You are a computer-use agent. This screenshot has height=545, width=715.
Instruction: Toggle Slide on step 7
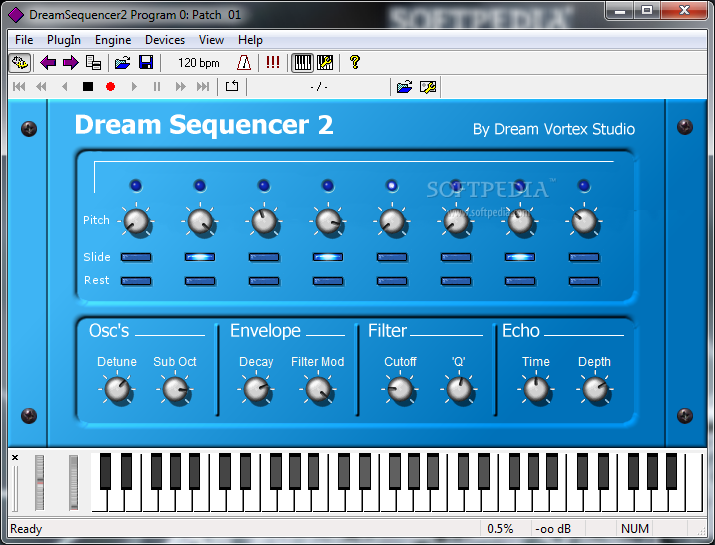point(520,257)
